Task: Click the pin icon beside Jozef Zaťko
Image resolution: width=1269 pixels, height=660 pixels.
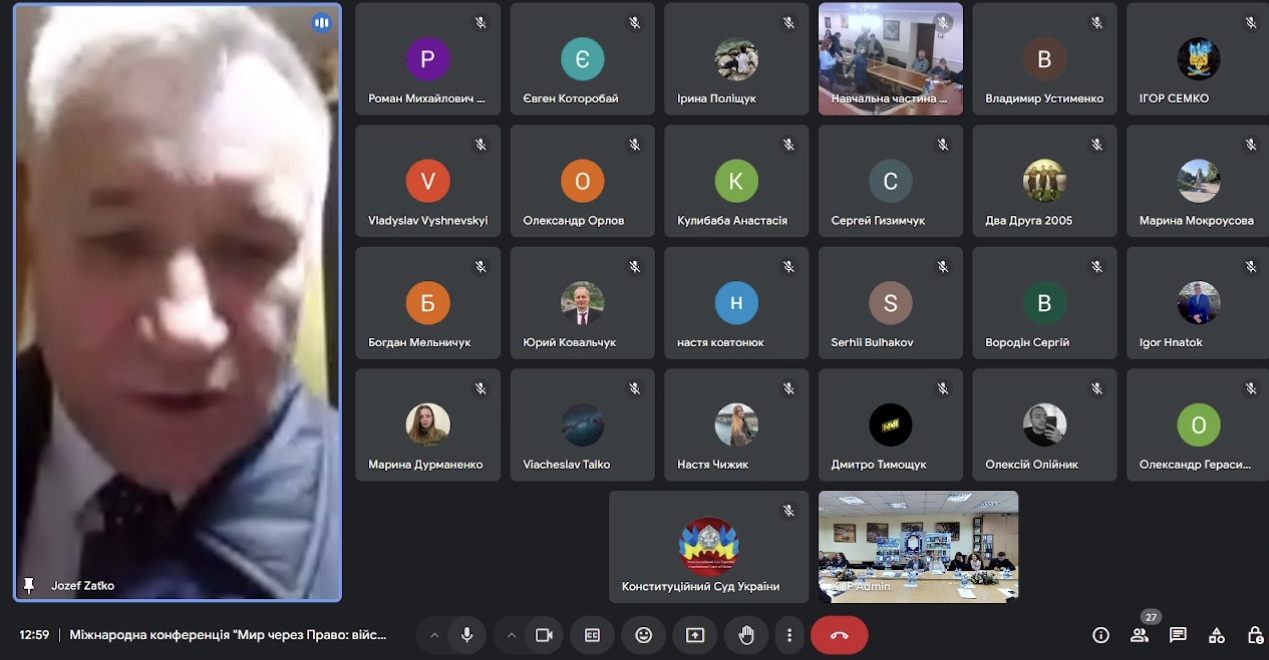Action: point(29,585)
